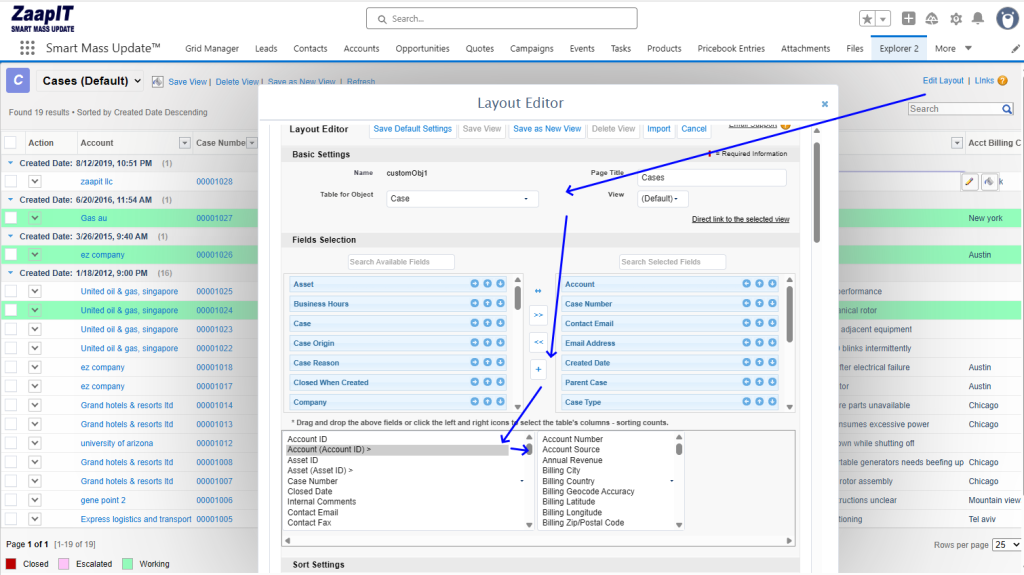Screen dimensions: 1024x575
Task: Click the favorites star icon
Action: coord(867,19)
